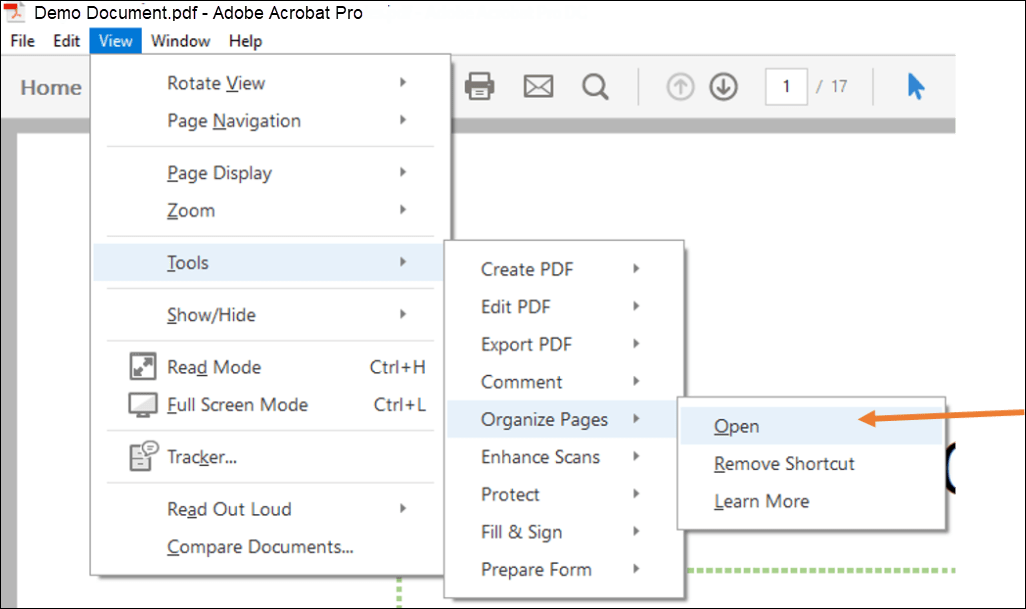Expand Create PDF tool submenu
Image resolution: width=1026 pixels, height=609 pixels.
click(x=564, y=269)
